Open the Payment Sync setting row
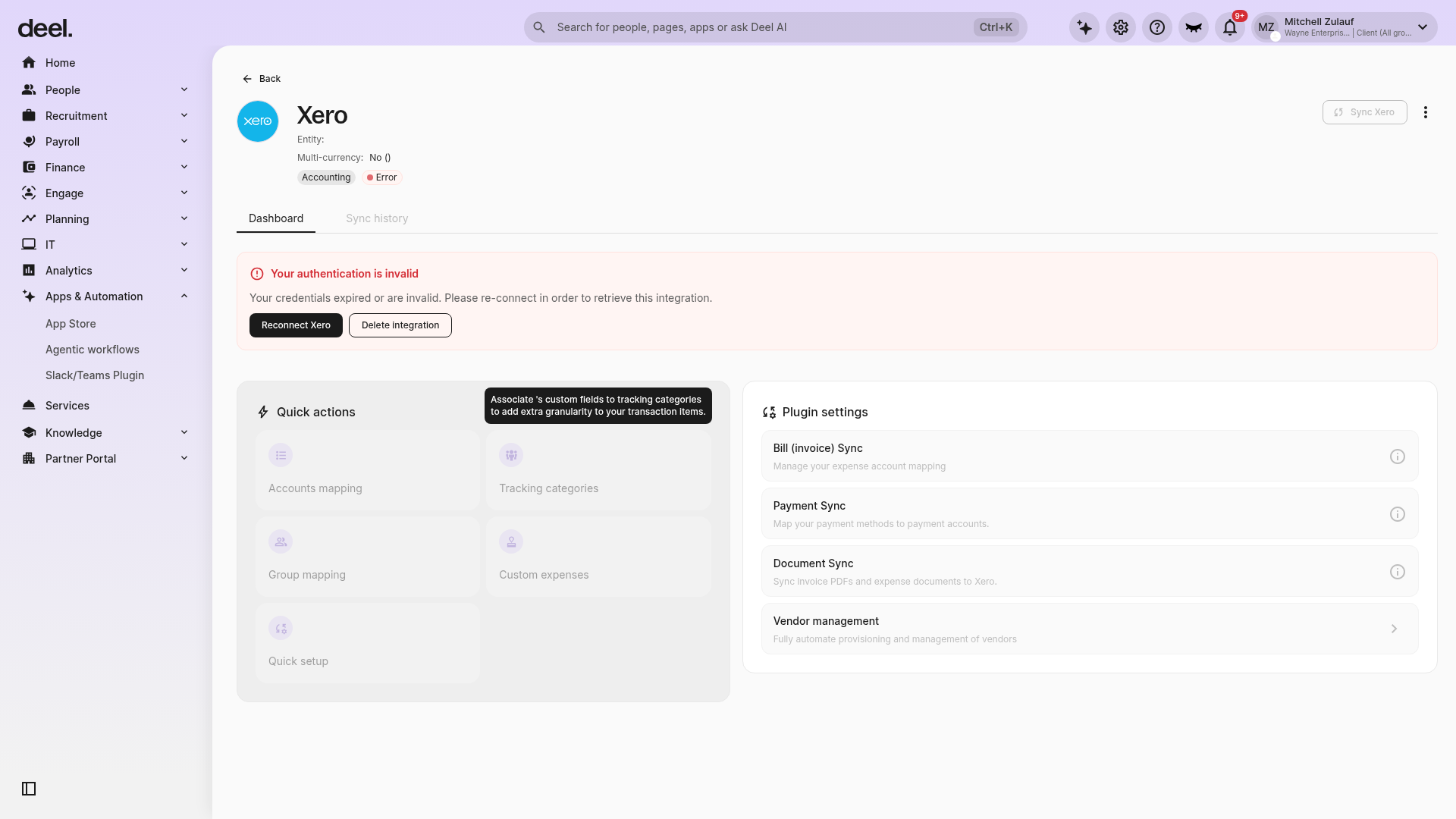This screenshot has width=1456, height=819. 1090,513
